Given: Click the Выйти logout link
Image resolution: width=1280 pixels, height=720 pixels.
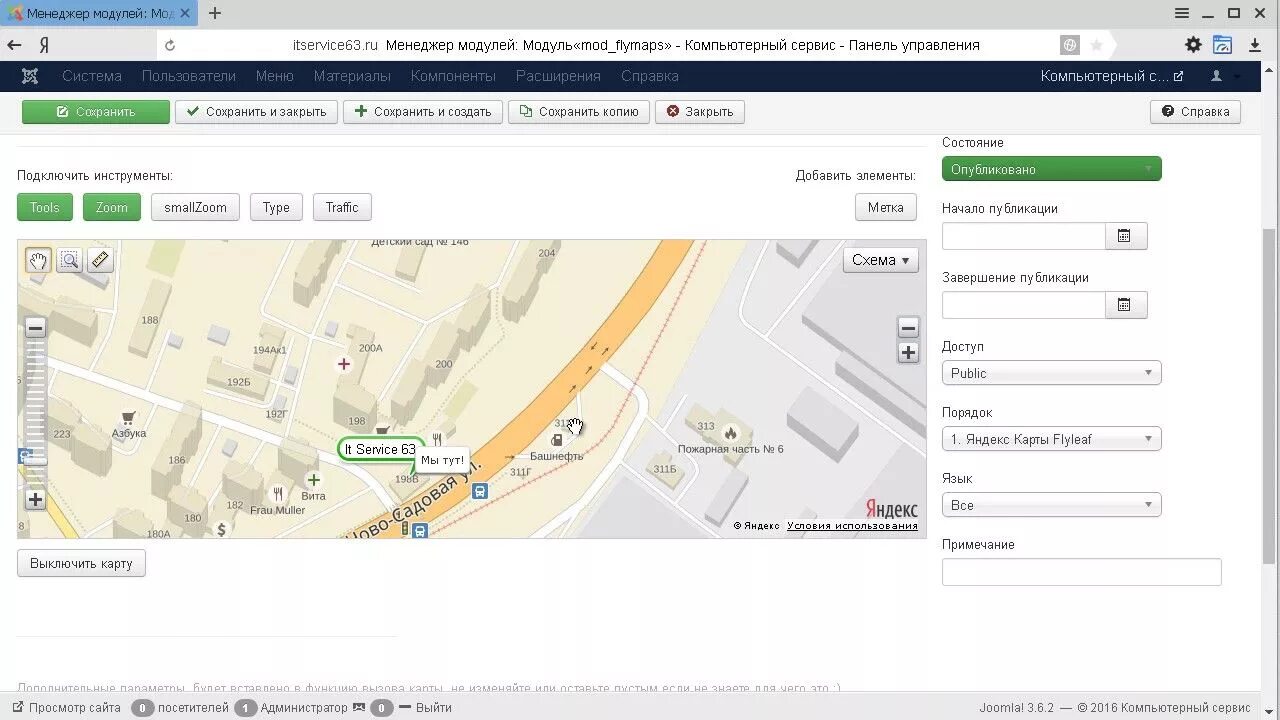Looking at the screenshot, I should [425, 707].
